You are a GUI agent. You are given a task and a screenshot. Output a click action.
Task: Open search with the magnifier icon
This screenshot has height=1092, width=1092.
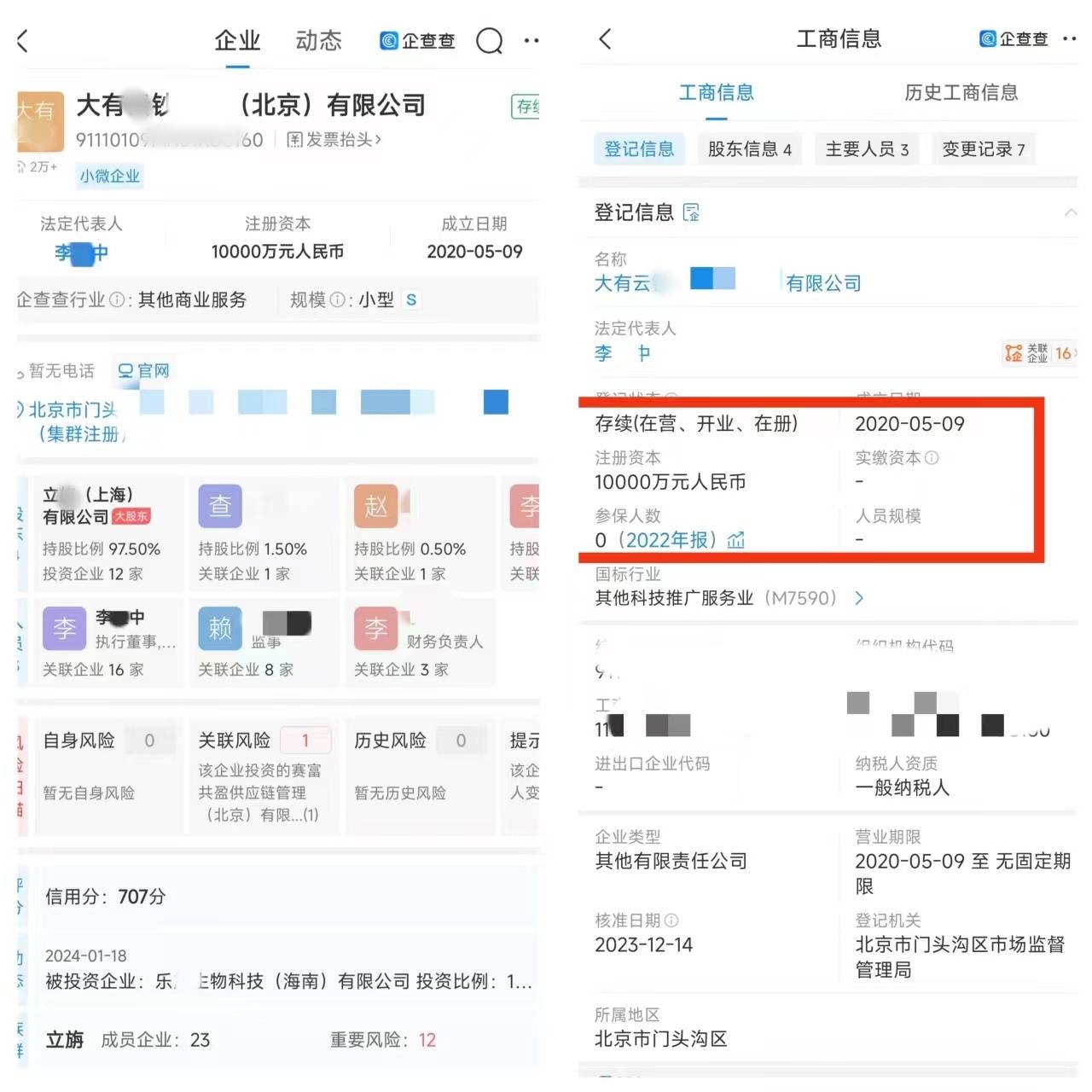[x=489, y=40]
